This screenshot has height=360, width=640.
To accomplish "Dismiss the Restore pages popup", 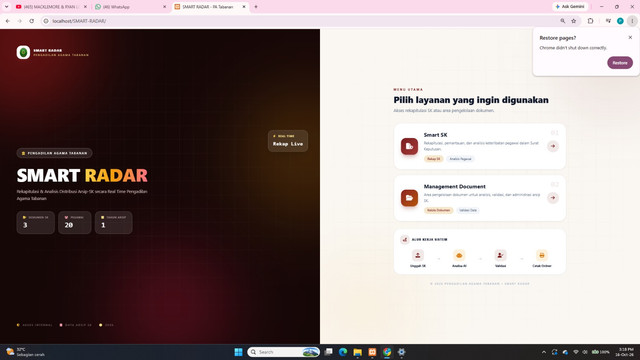I will (x=630, y=38).
